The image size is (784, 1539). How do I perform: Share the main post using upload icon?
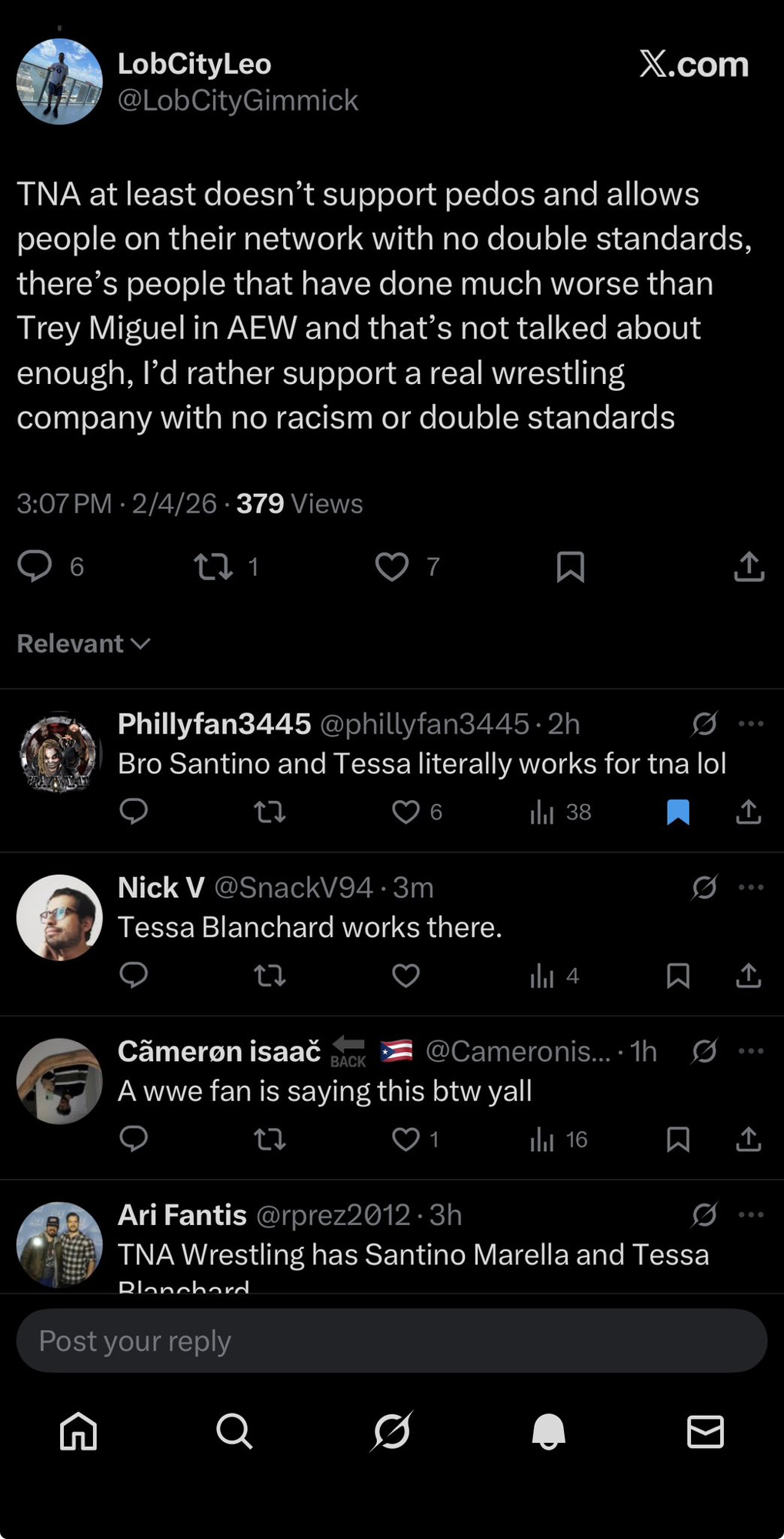(749, 567)
